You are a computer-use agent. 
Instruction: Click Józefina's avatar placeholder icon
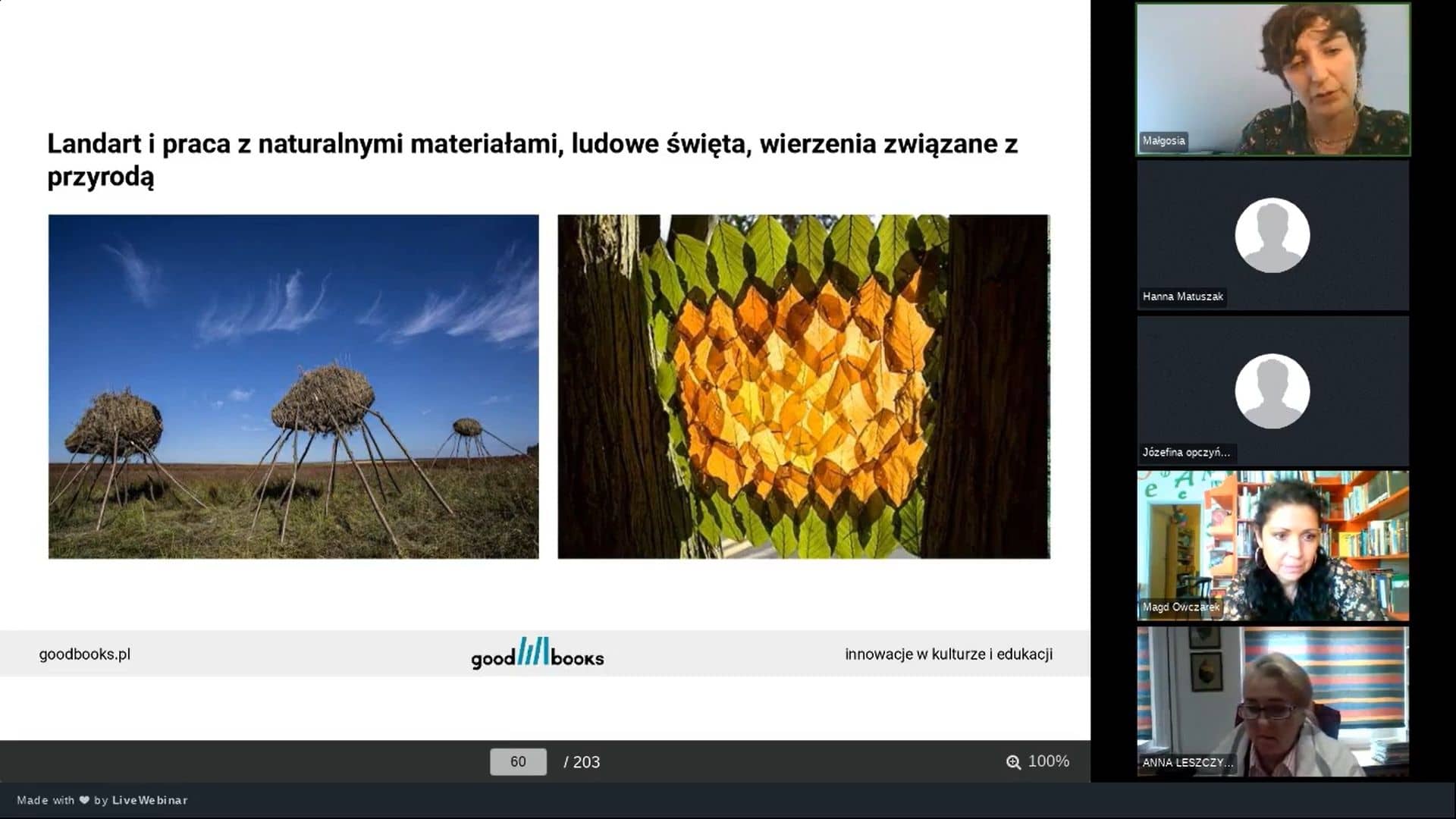(x=1272, y=391)
